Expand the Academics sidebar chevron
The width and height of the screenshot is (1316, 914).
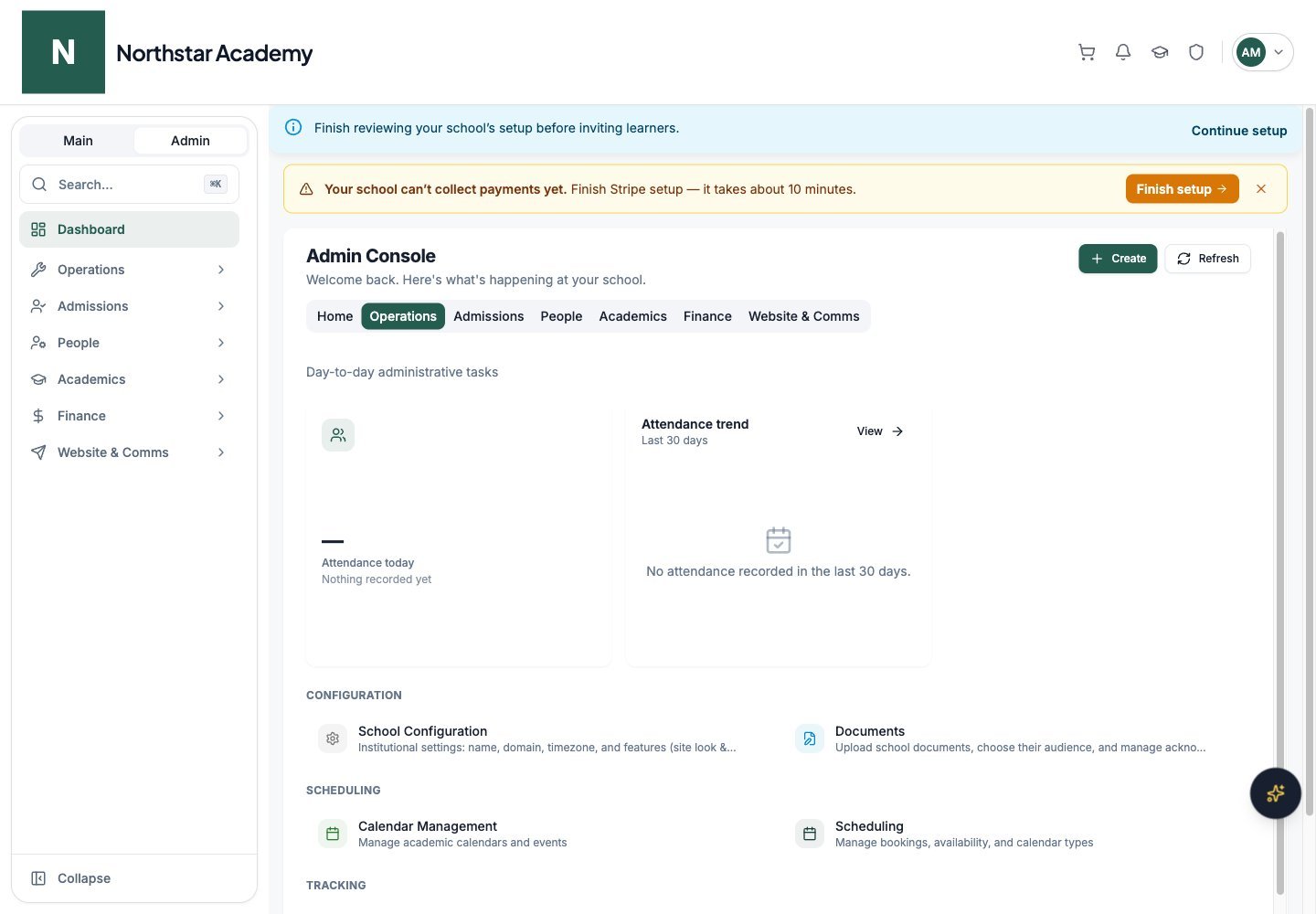pyautogui.click(x=221, y=379)
